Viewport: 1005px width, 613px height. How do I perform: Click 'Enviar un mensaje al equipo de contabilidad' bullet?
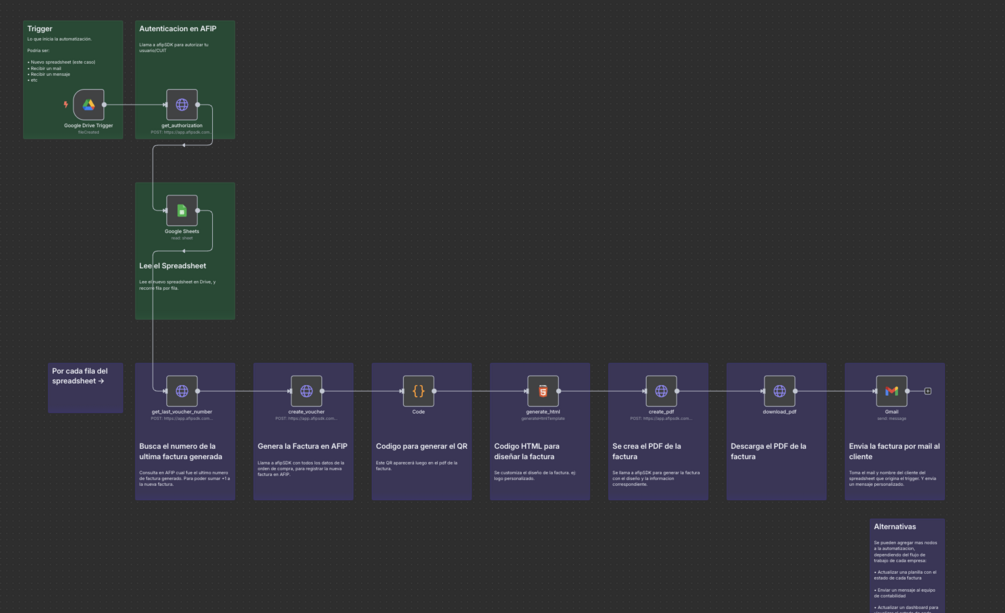tap(904, 593)
